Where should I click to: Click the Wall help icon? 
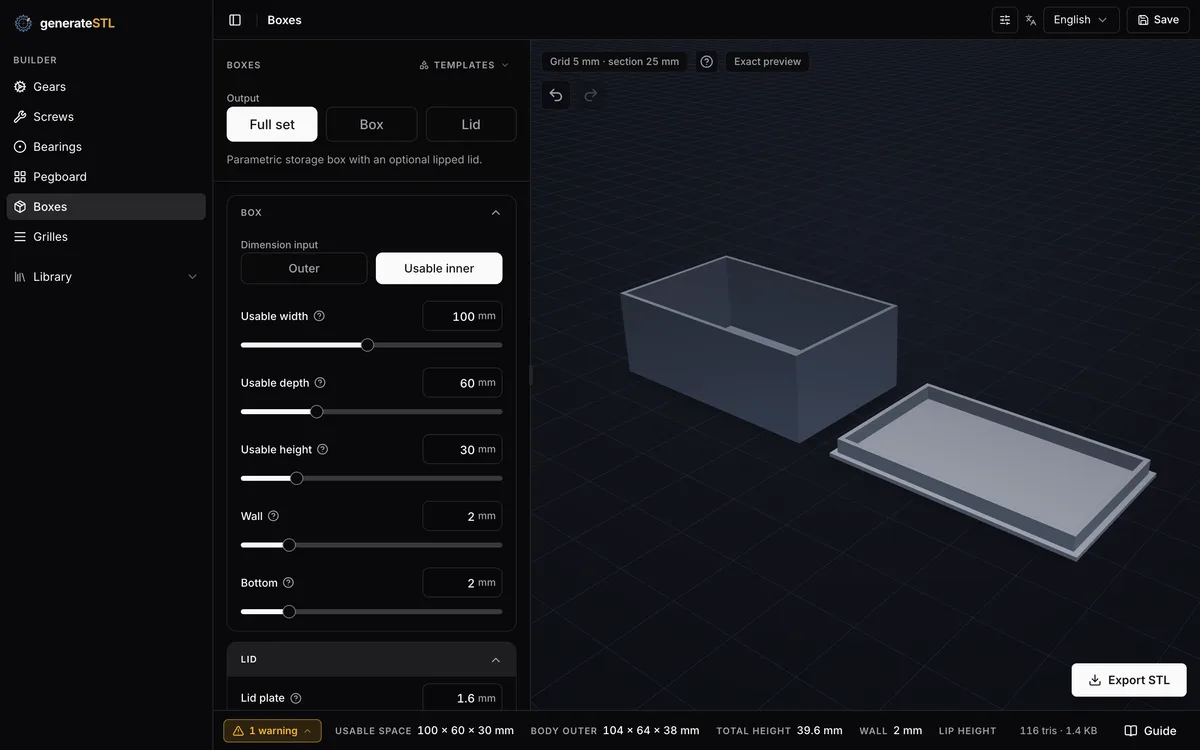click(x=273, y=516)
